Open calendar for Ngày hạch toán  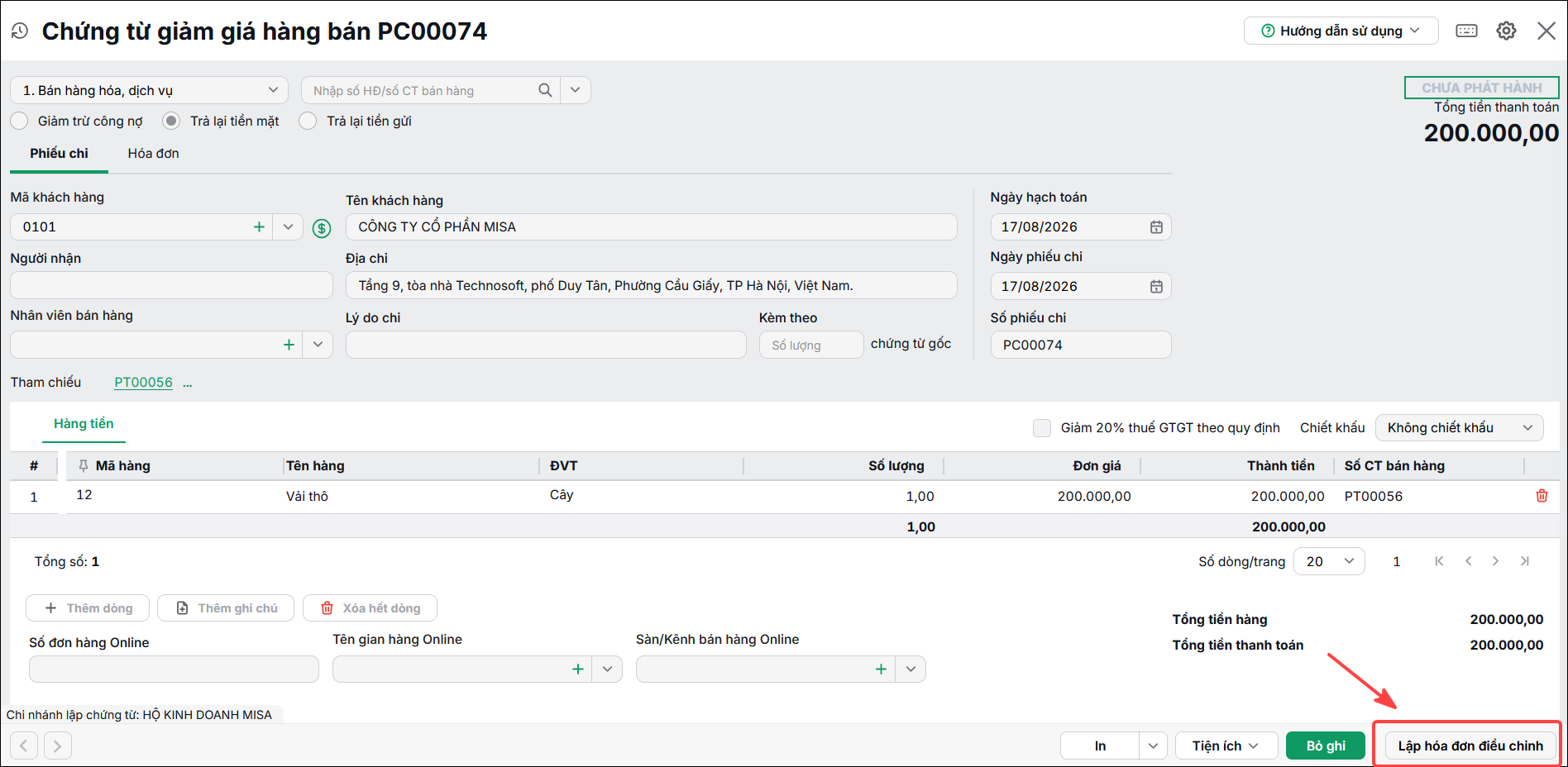pos(1156,226)
